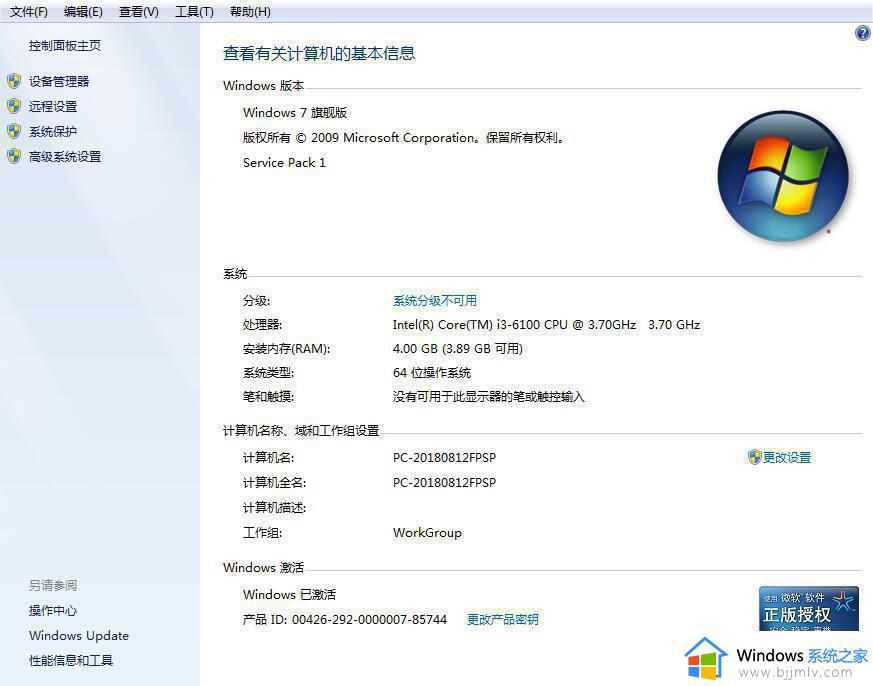873x686 pixels.
Task: Click the RAM value 4.00 GB
Action: [458, 349]
